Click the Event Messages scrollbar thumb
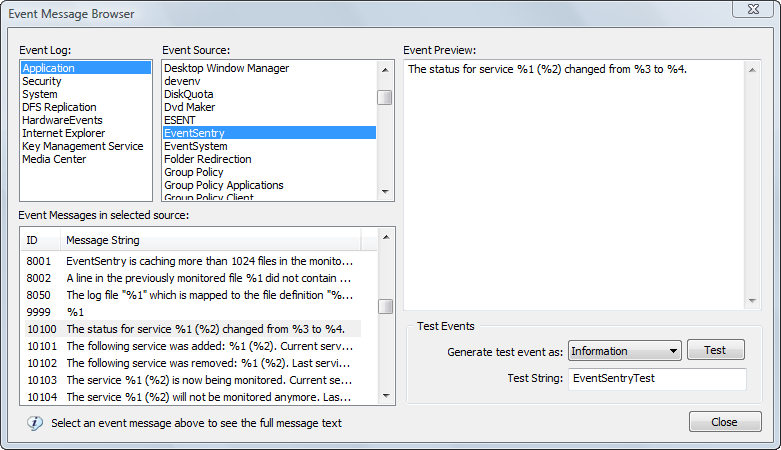This screenshot has width=781, height=450. (386, 306)
